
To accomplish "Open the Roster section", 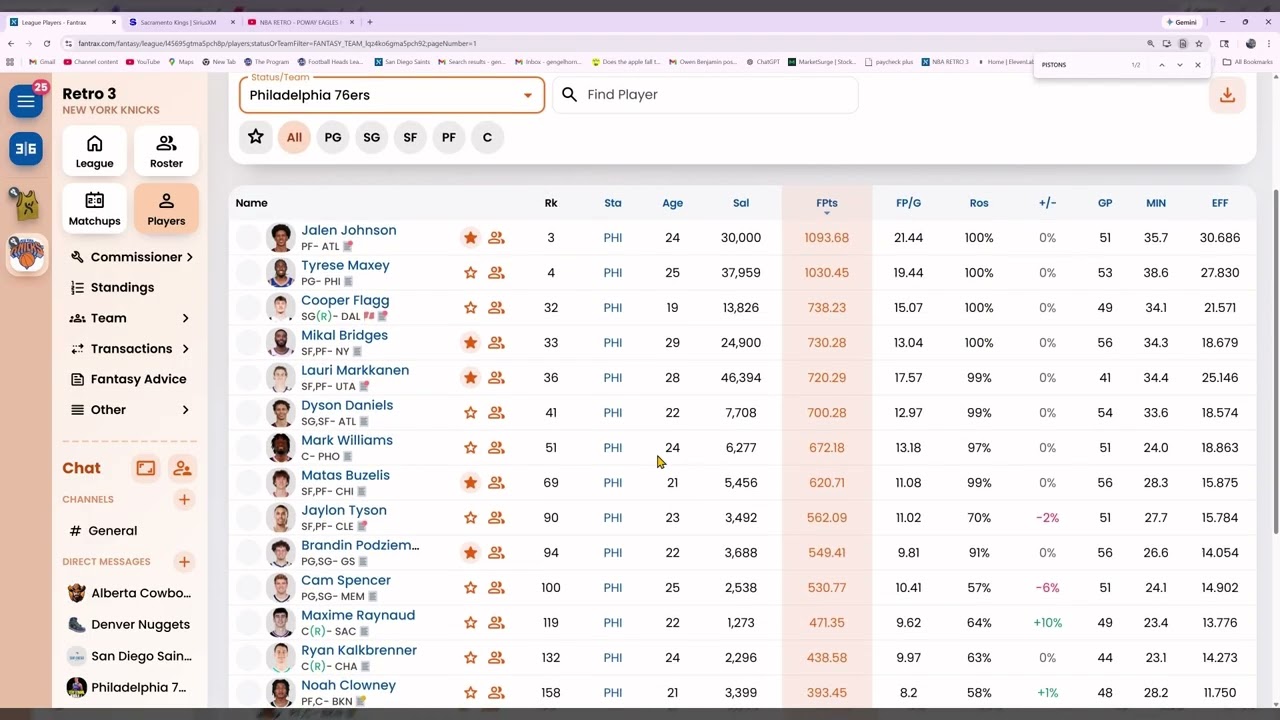I will coord(166,151).
